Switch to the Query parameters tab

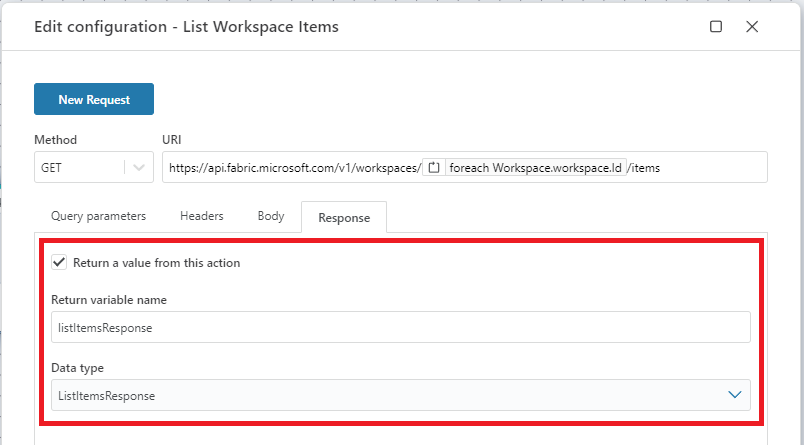coord(100,216)
